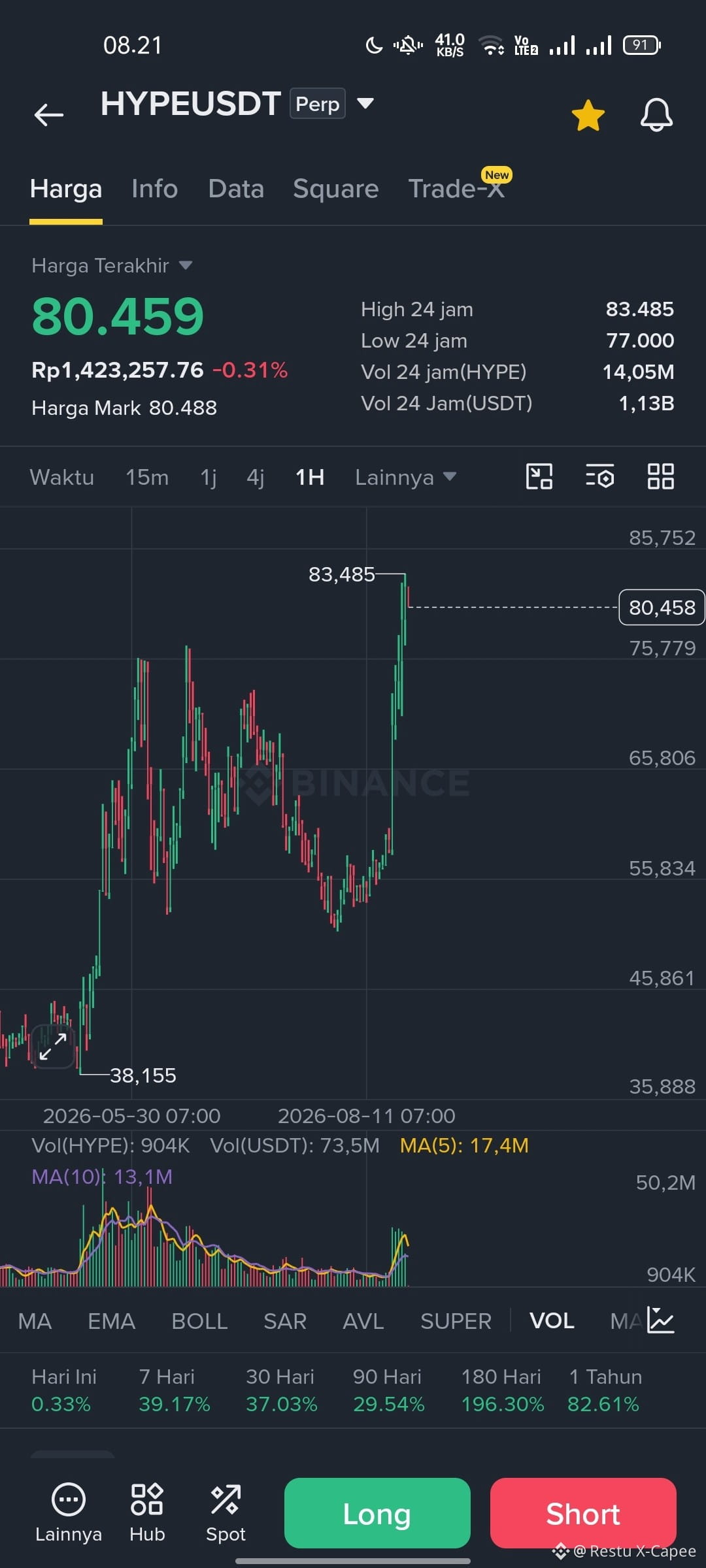This screenshot has height=1568, width=706.
Task: Select the 1j timeframe
Action: (209, 477)
